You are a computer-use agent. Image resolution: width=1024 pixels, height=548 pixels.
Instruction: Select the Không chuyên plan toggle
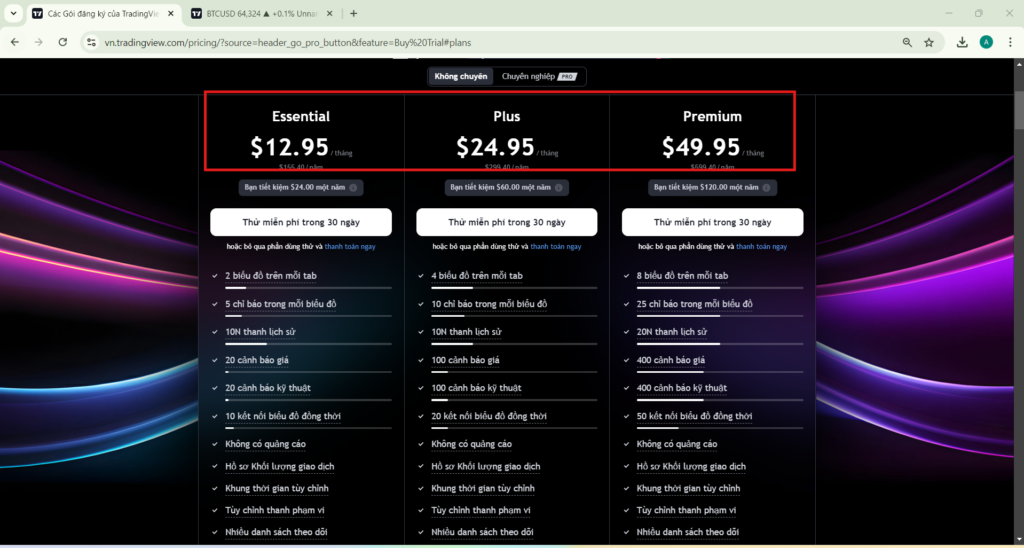coord(460,76)
